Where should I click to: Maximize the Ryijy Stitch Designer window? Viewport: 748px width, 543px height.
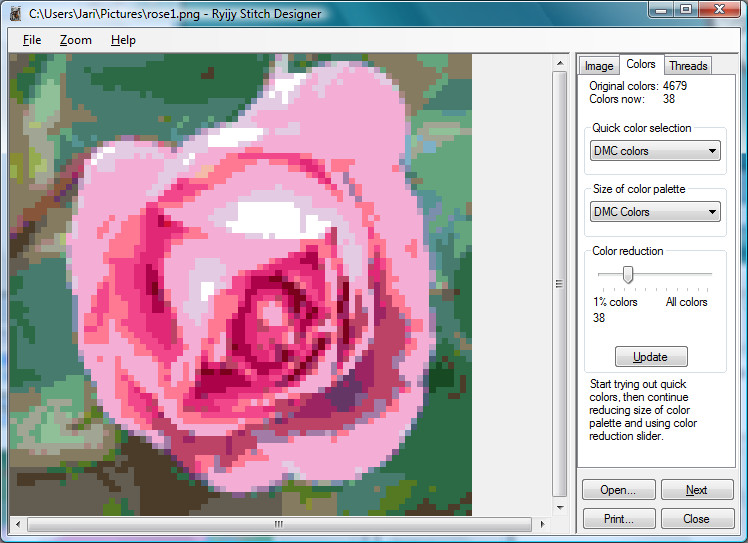tap(686, 10)
